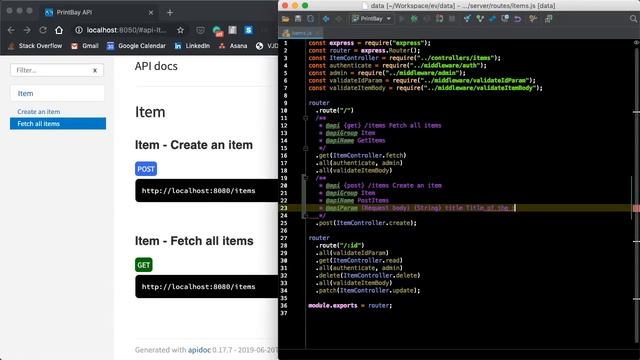This screenshot has width=640, height=360.
Task: Click the Synchronize icon beside the save icon
Action: point(311,19)
